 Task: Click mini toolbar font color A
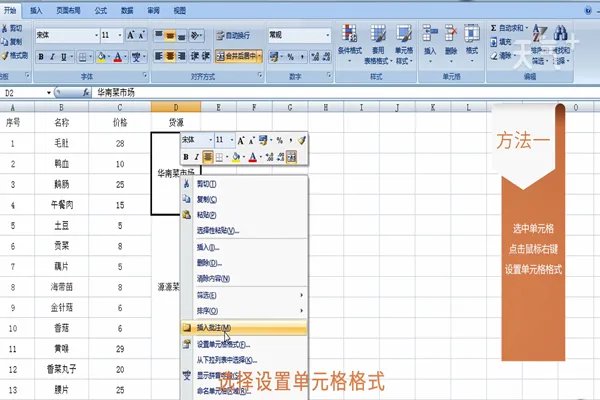pyautogui.click(x=253, y=157)
